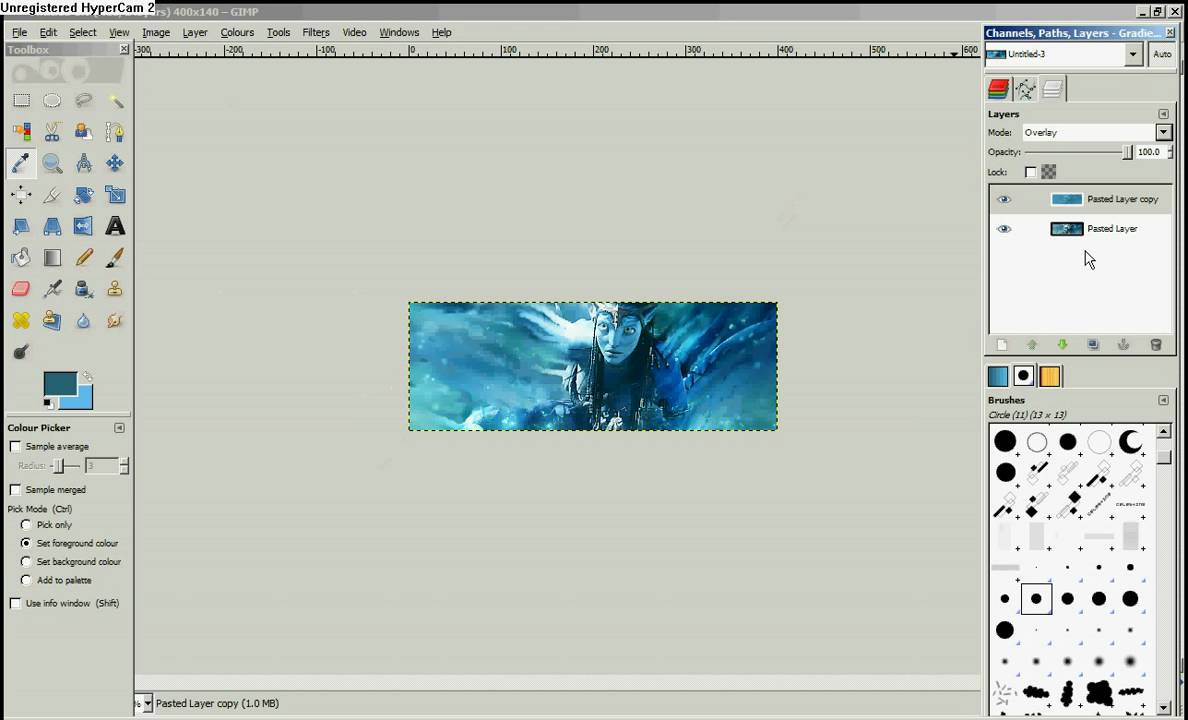
Task: Select the Text tool
Action: pos(115,226)
